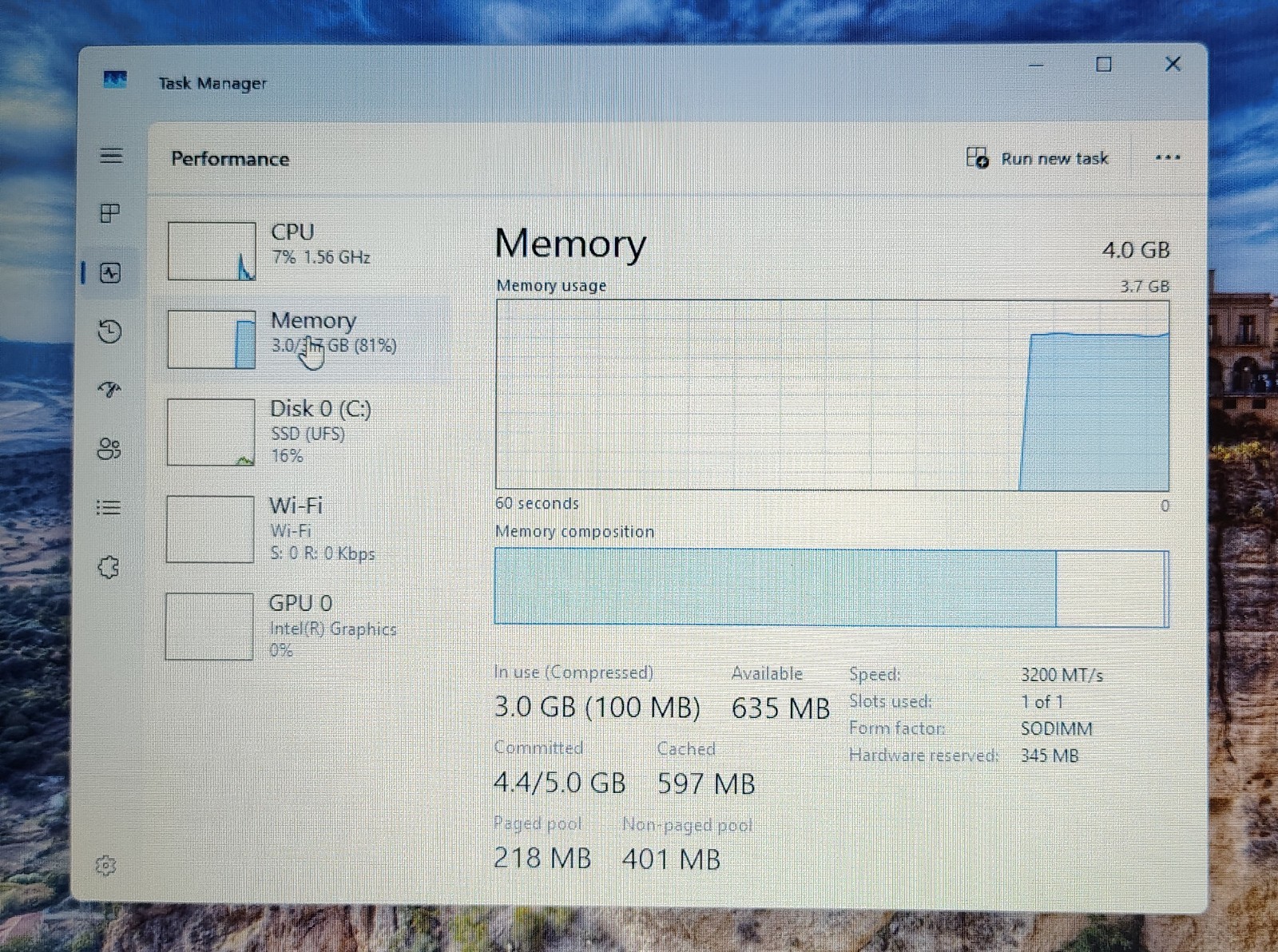Screen dimensions: 1278x952
Task: Click the 635 MB available value
Action: pos(780,708)
